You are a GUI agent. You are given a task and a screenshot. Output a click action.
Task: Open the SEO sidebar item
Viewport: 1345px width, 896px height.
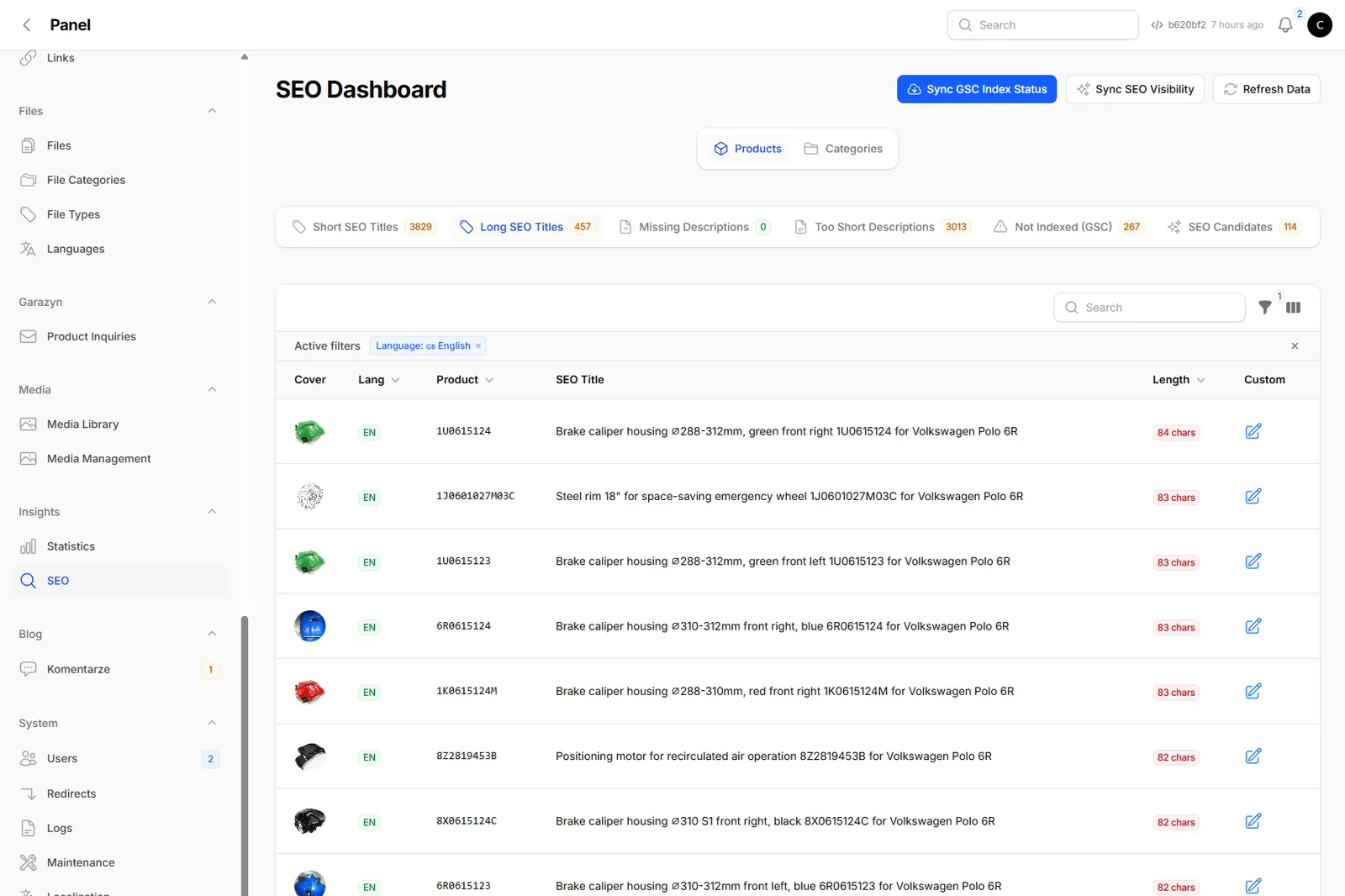tap(119, 581)
